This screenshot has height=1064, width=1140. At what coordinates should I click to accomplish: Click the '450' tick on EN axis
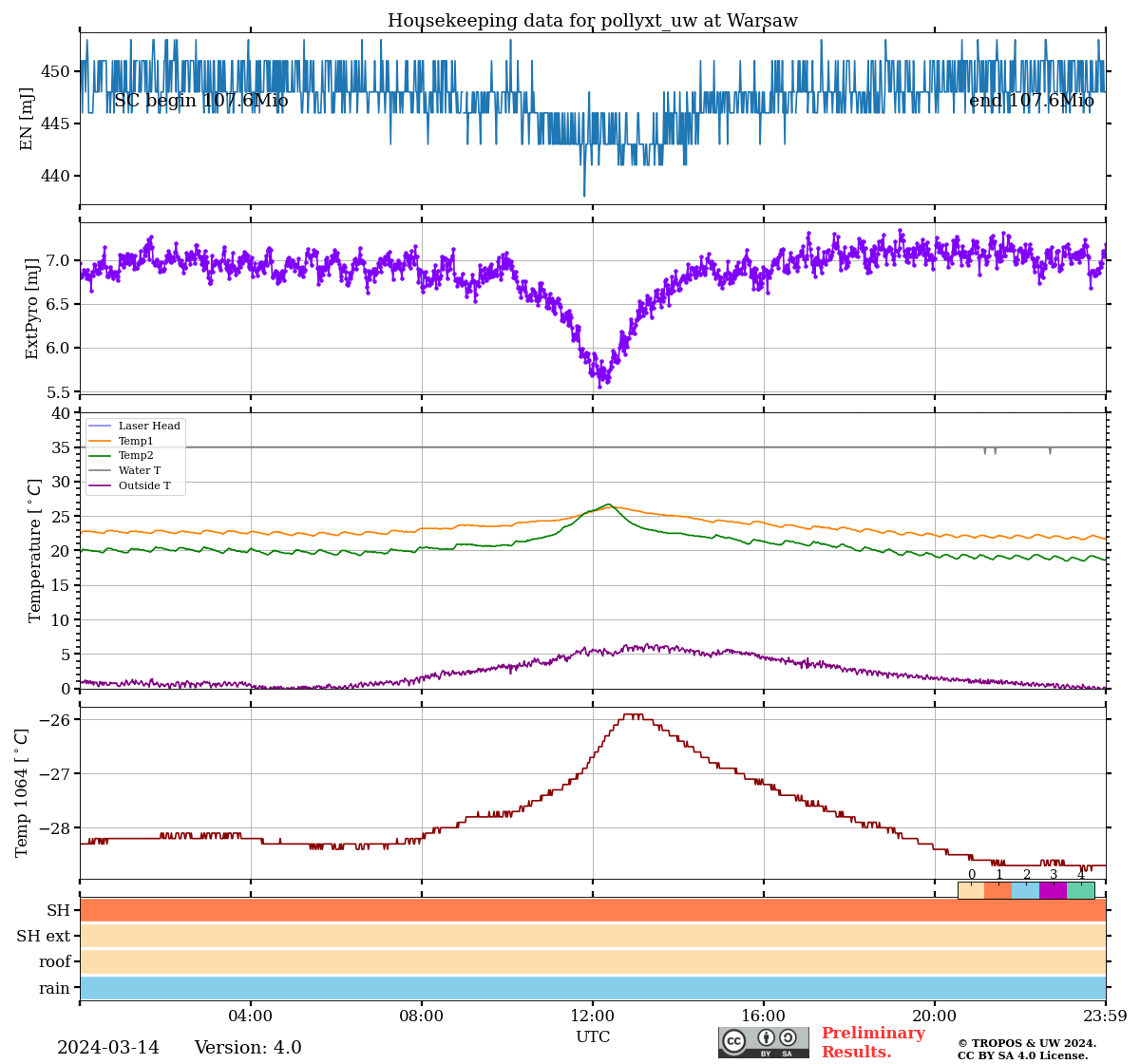point(57,71)
